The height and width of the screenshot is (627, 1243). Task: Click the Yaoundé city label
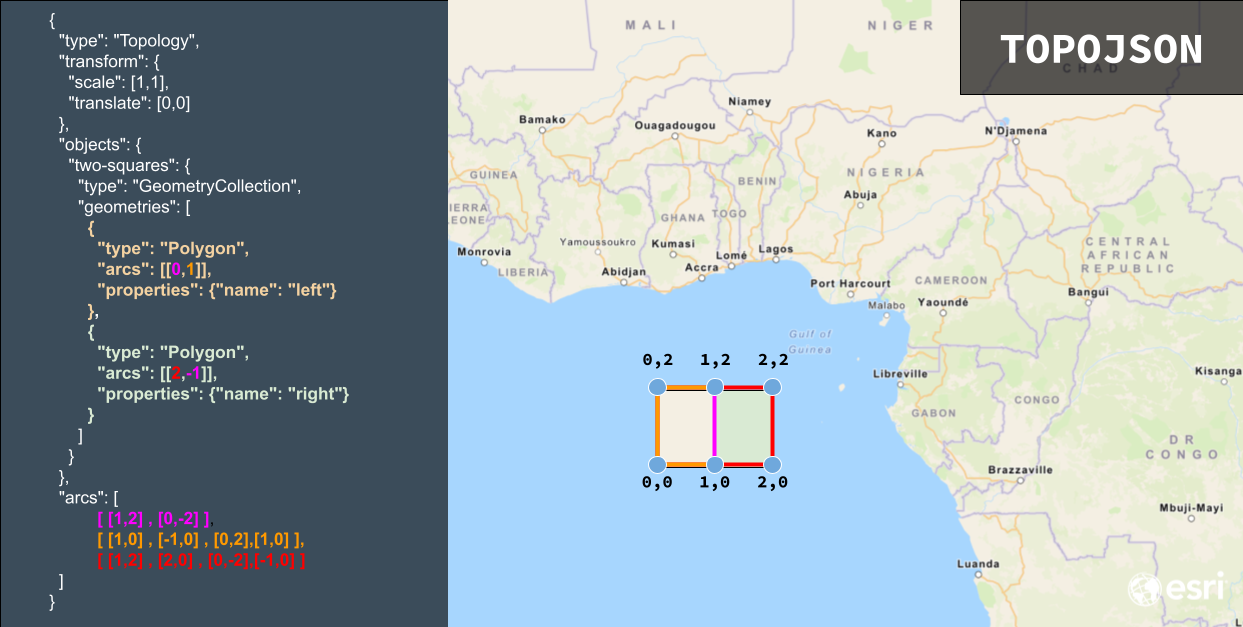tap(943, 301)
